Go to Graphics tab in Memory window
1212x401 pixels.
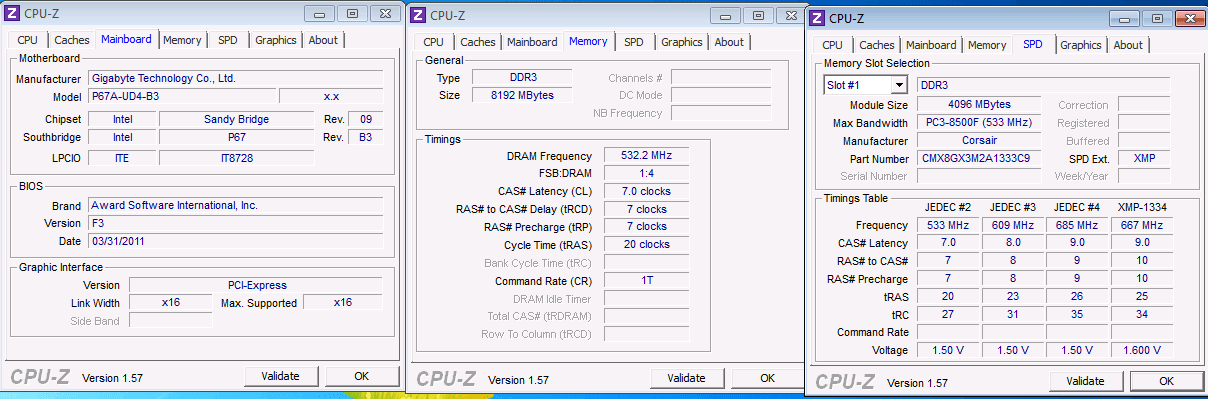682,42
